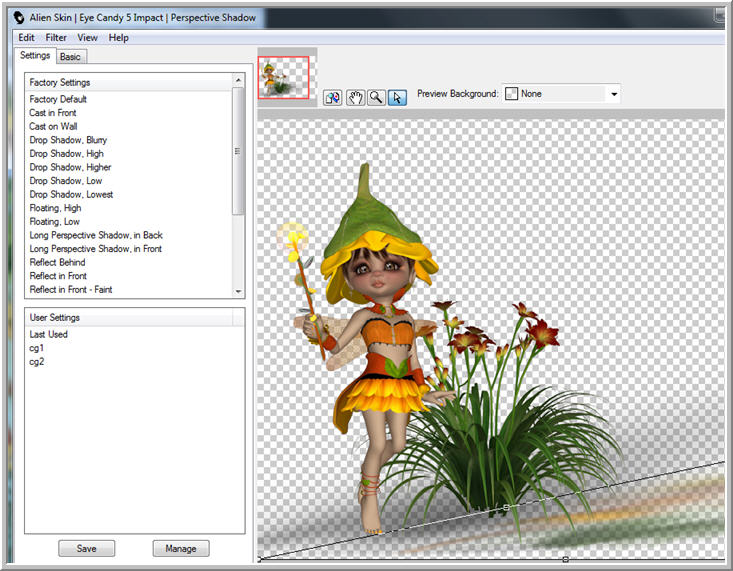Click the Save button
The image size is (733, 571).
pyautogui.click(x=86, y=548)
